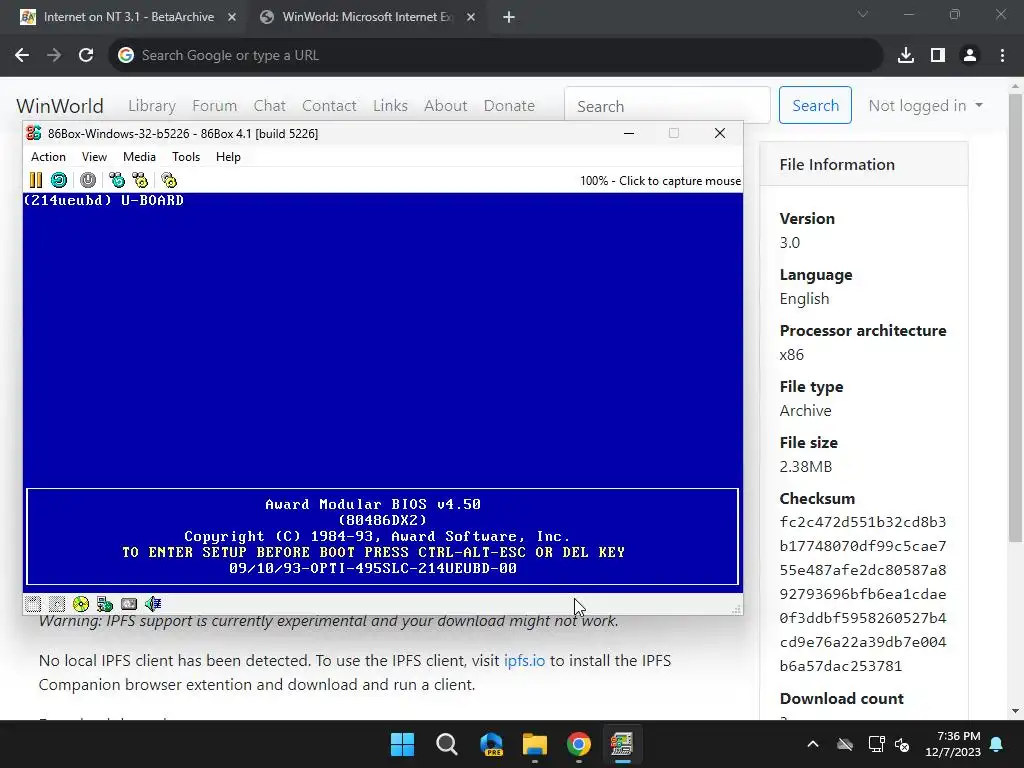This screenshot has height=768, width=1024.
Task: Focus the Chrome address bar
Action: coord(495,56)
